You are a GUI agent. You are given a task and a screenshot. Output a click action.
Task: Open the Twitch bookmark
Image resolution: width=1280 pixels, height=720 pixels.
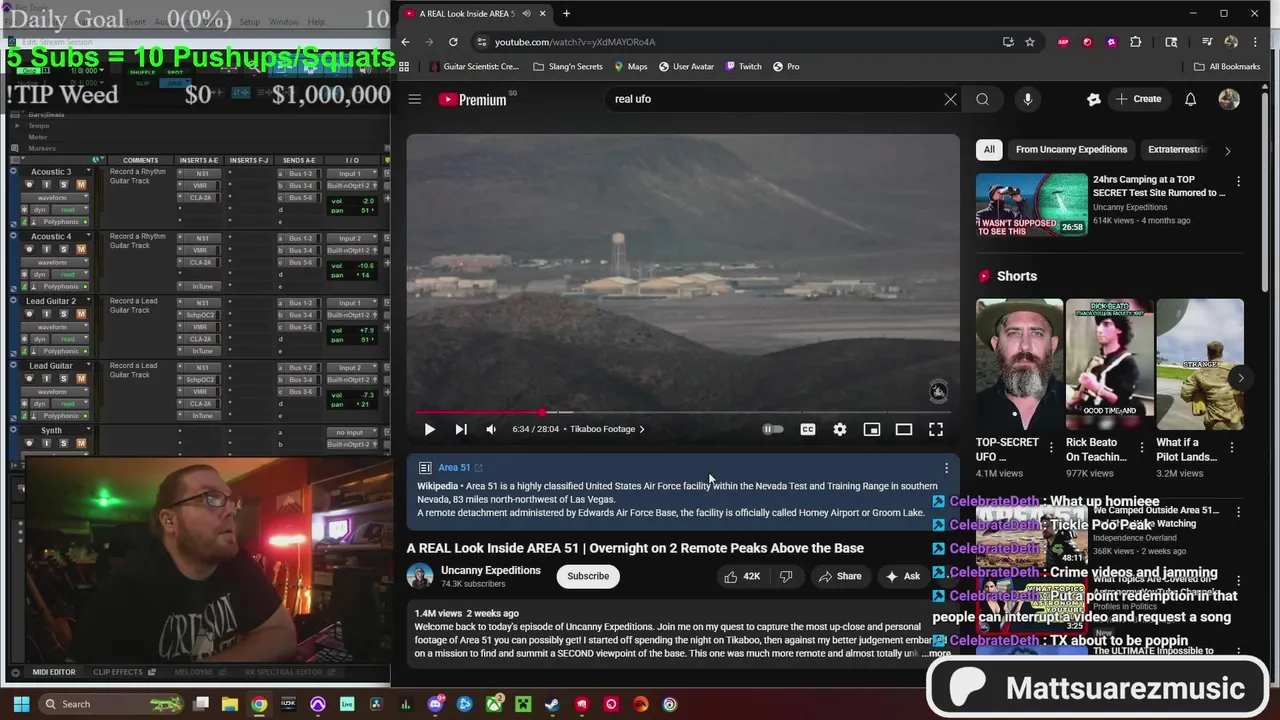point(742,67)
